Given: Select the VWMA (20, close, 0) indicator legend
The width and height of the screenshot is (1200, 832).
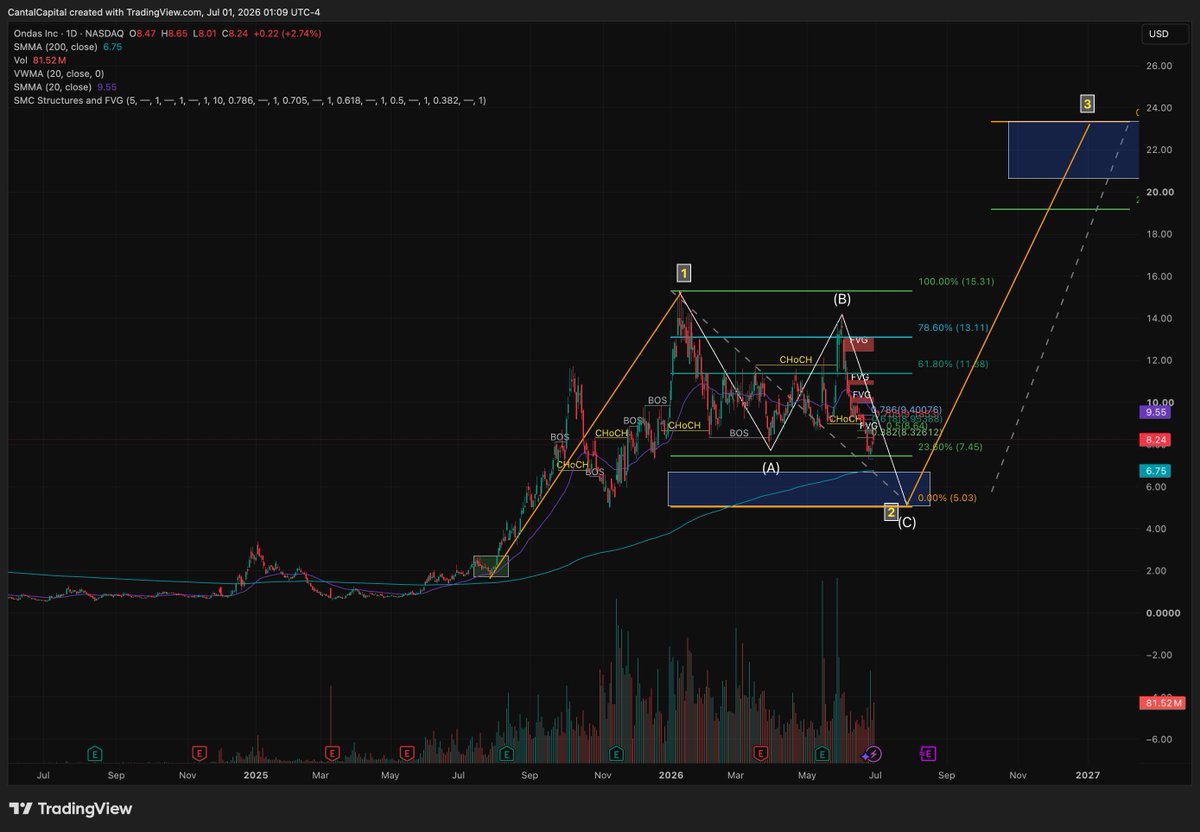Looking at the screenshot, I should pyautogui.click(x=57, y=74).
